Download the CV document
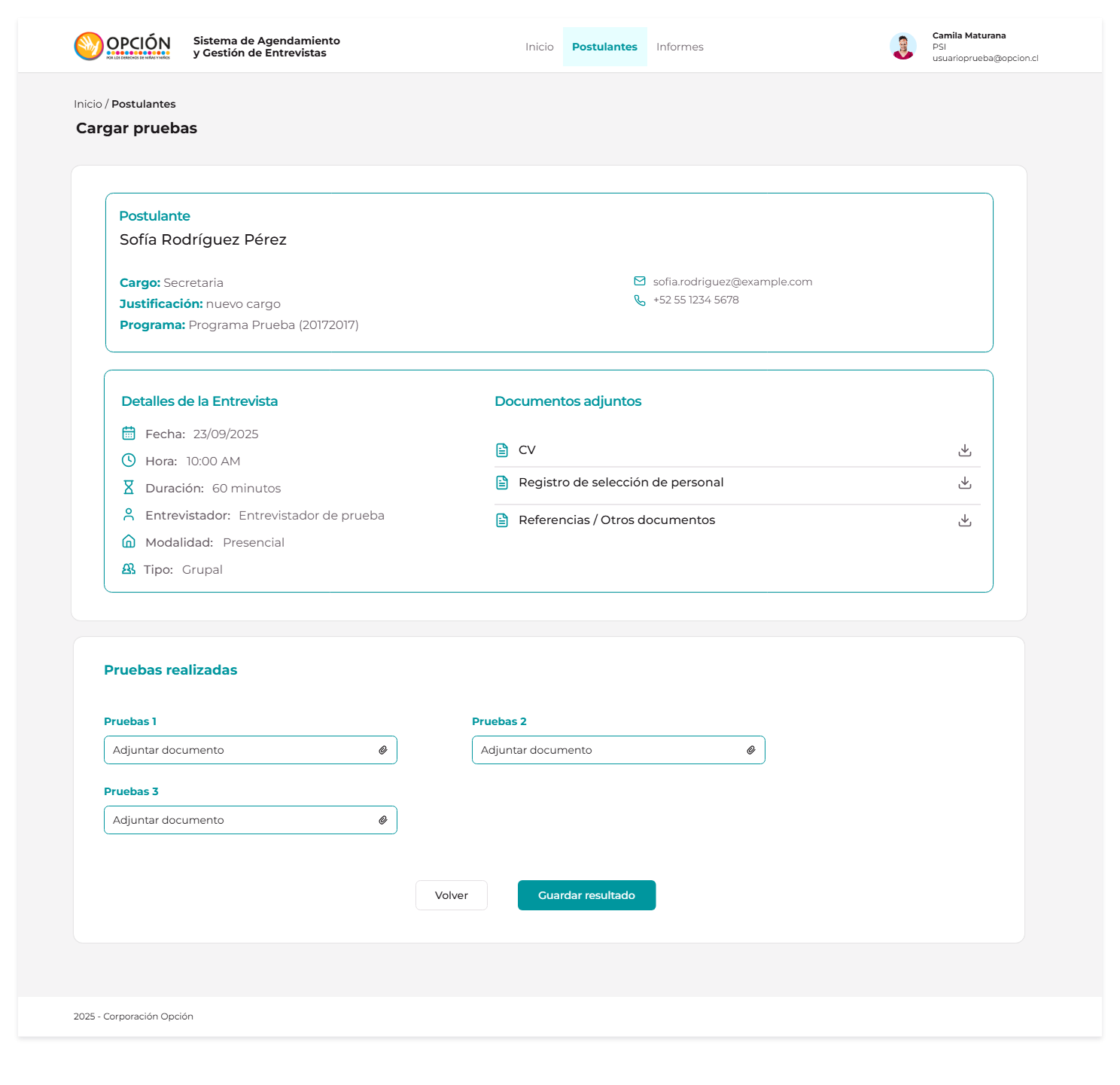This screenshot has width=1120, height=1085. (964, 450)
